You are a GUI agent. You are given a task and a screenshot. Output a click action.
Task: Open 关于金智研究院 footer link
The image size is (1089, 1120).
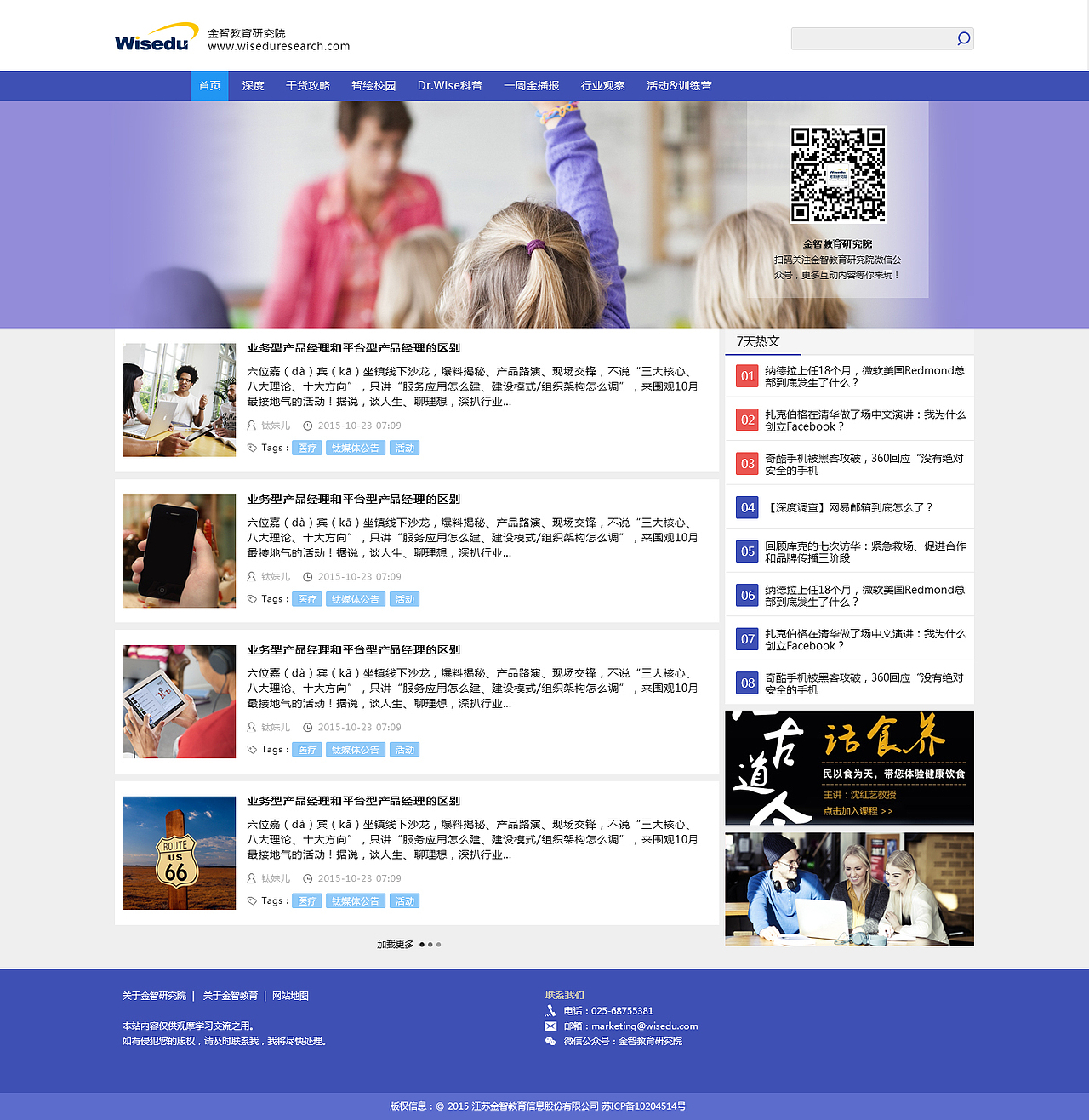(154, 996)
